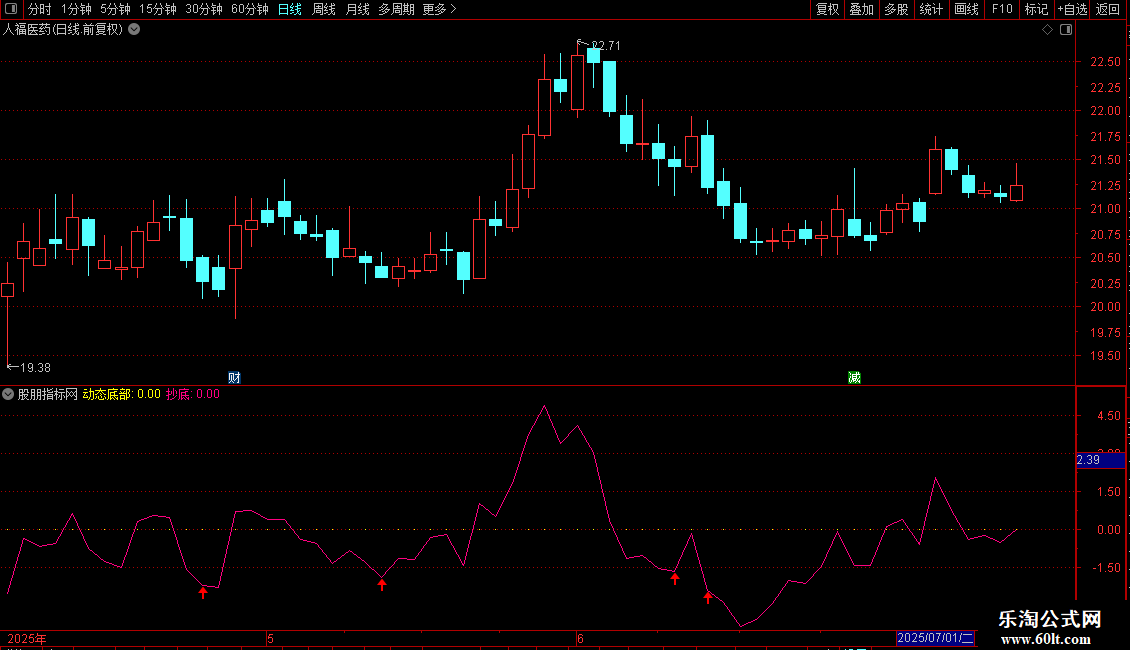Viewport: 1130px width, 650px height.
Task: Switch to 周线 weekly chart
Action: click(x=324, y=9)
